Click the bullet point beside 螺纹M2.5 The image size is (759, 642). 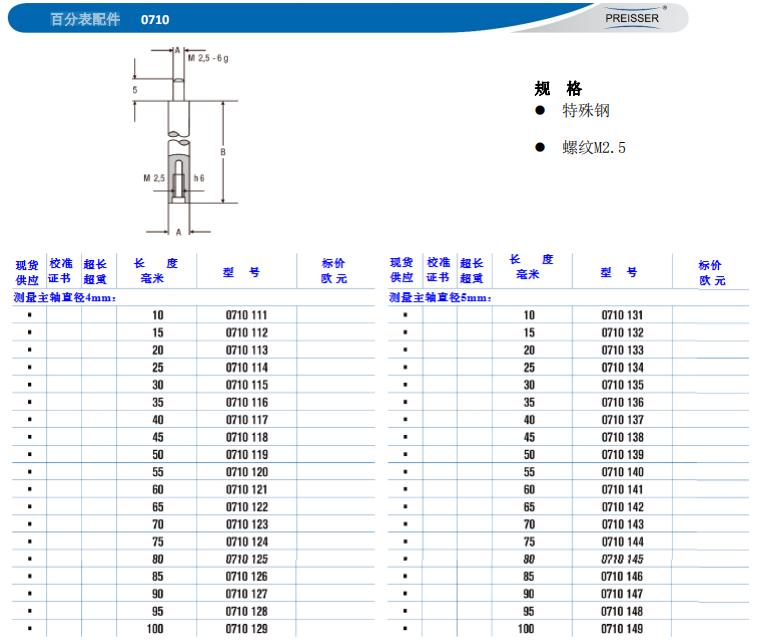[539, 148]
